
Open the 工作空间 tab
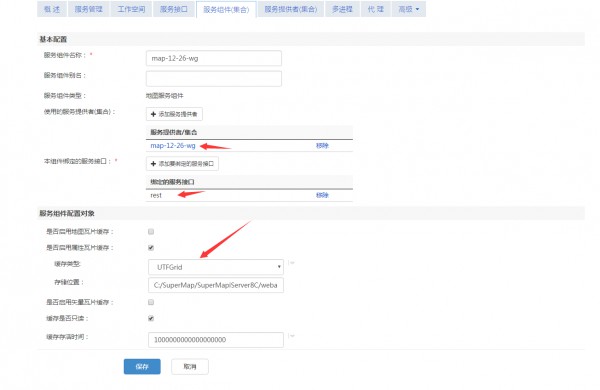[x=131, y=9]
